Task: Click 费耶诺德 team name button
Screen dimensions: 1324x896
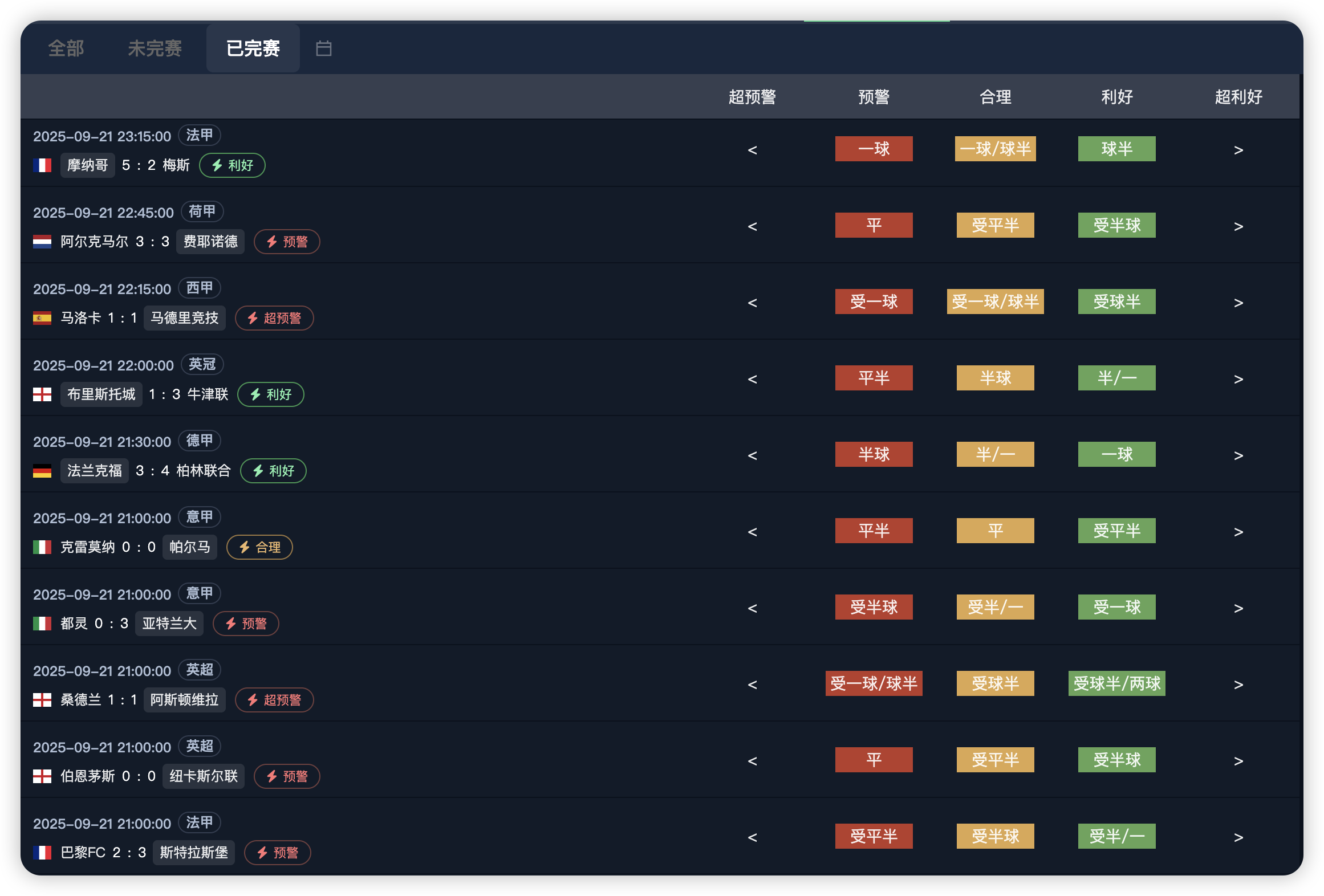Action: point(210,242)
